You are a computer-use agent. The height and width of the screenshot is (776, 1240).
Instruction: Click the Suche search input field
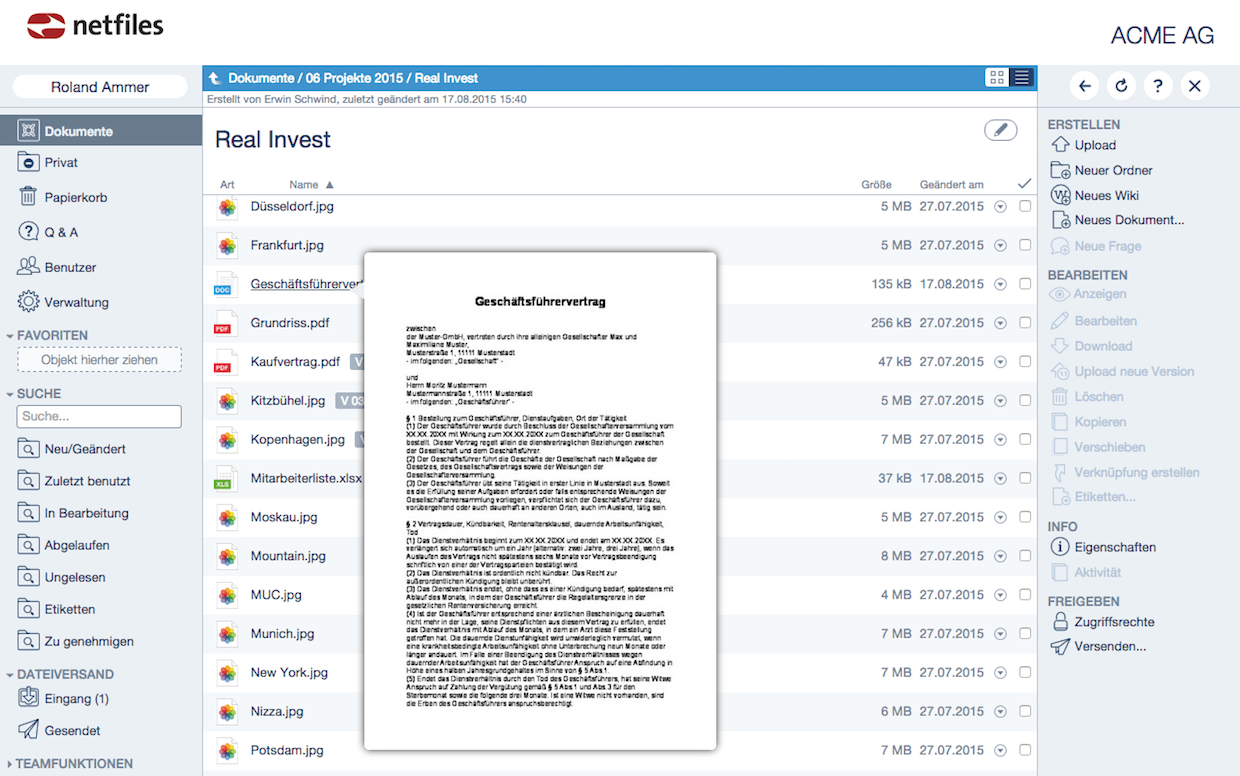click(x=99, y=416)
